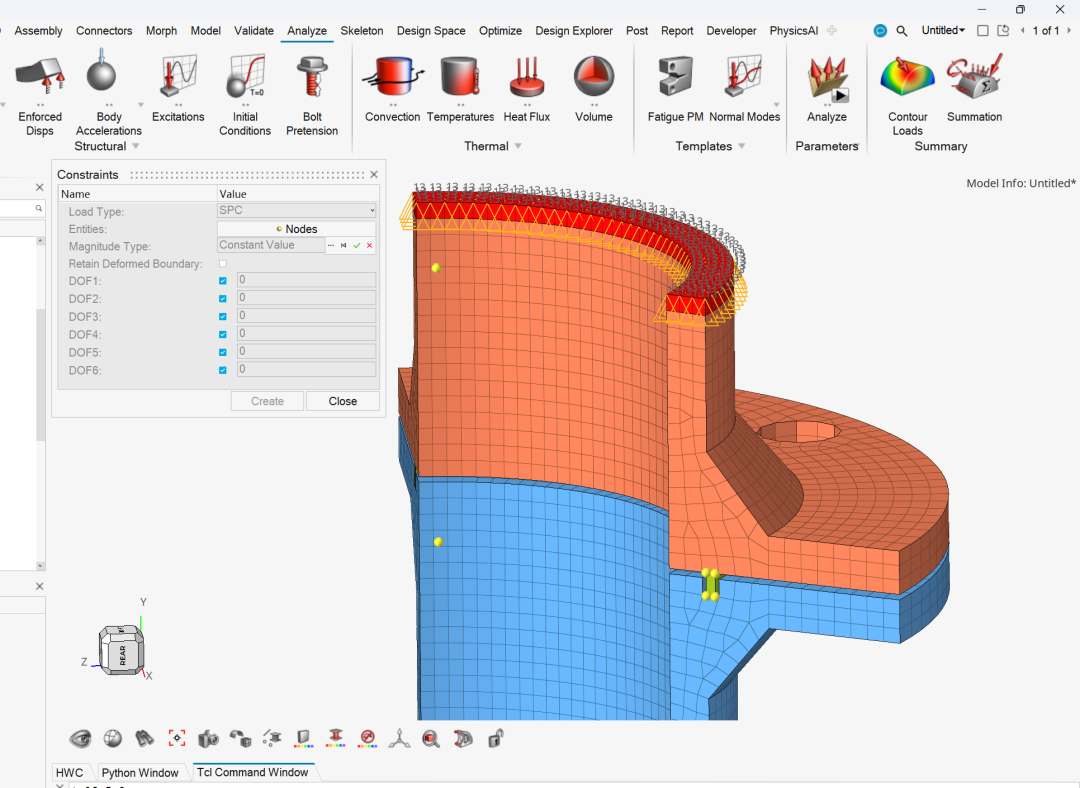Uncheck the DOF1 checkbox
Viewport: 1080px width, 788px height.
tap(223, 281)
